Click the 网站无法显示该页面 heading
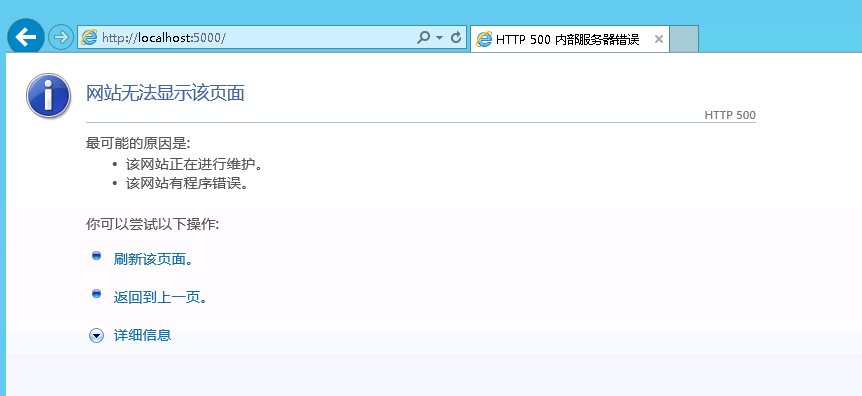Image resolution: width=862 pixels, height=396 pixels. 165,94
